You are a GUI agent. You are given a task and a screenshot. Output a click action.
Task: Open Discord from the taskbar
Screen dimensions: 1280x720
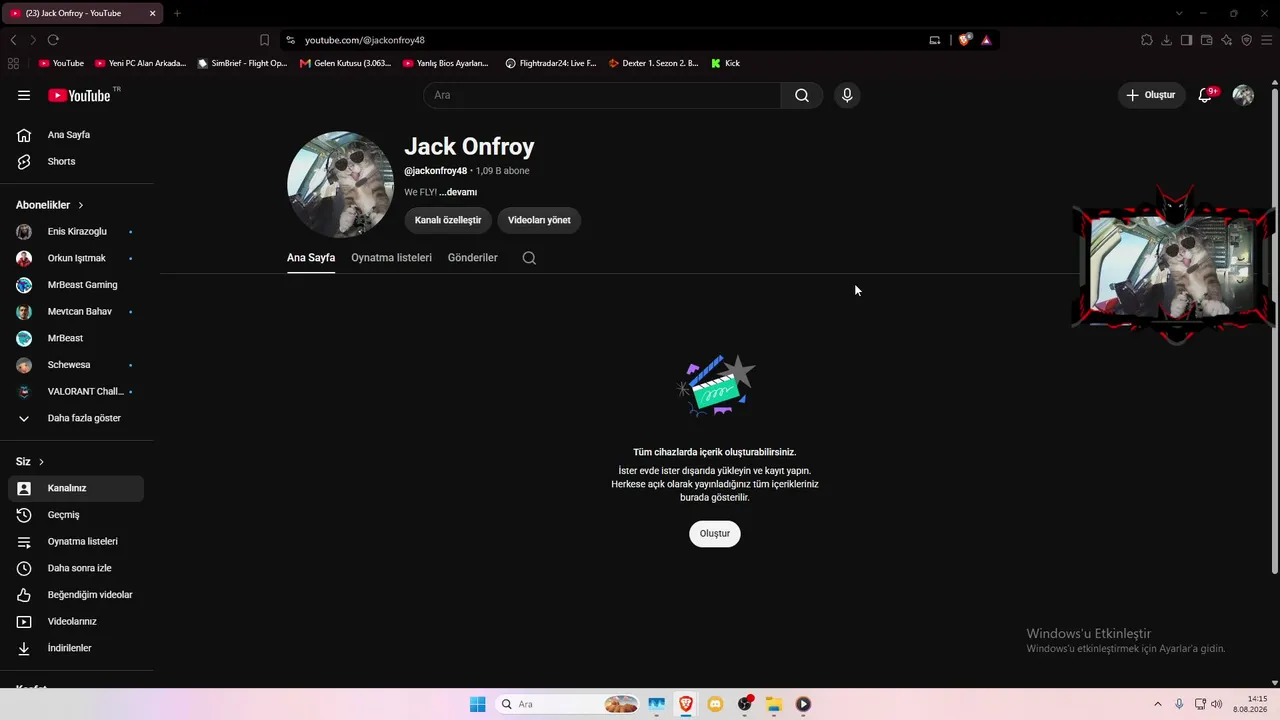(715, 704)
